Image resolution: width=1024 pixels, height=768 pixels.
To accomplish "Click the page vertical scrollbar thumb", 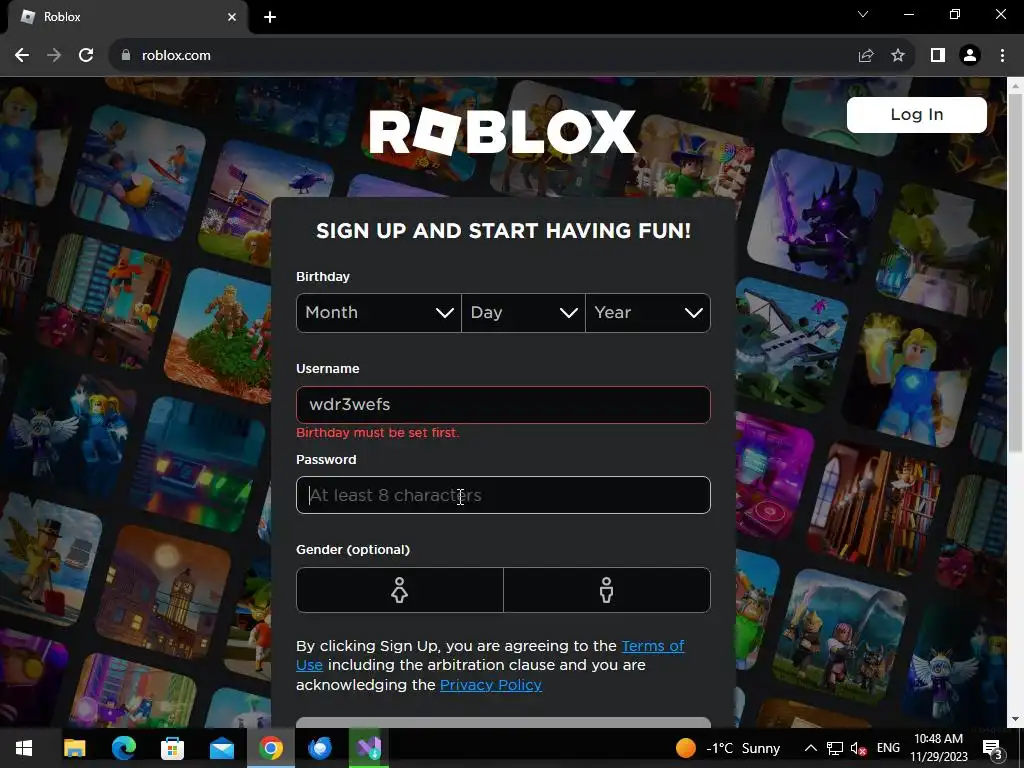I will [x=1015, y=272].
